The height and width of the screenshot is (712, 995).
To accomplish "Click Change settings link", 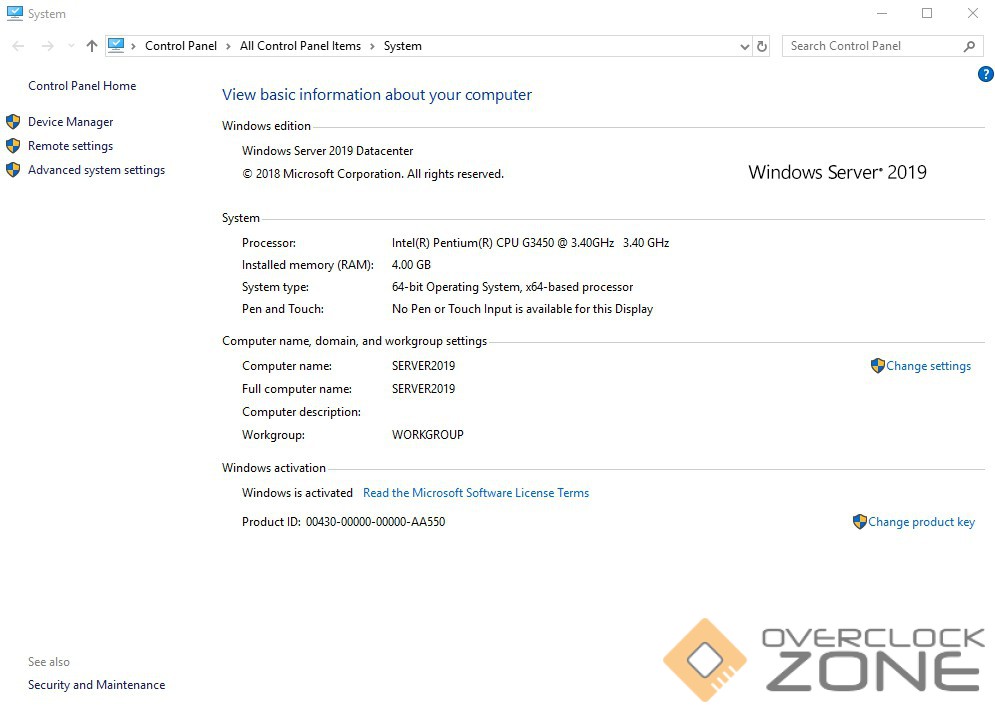I will pyautogui.click(x=928, y=366).
